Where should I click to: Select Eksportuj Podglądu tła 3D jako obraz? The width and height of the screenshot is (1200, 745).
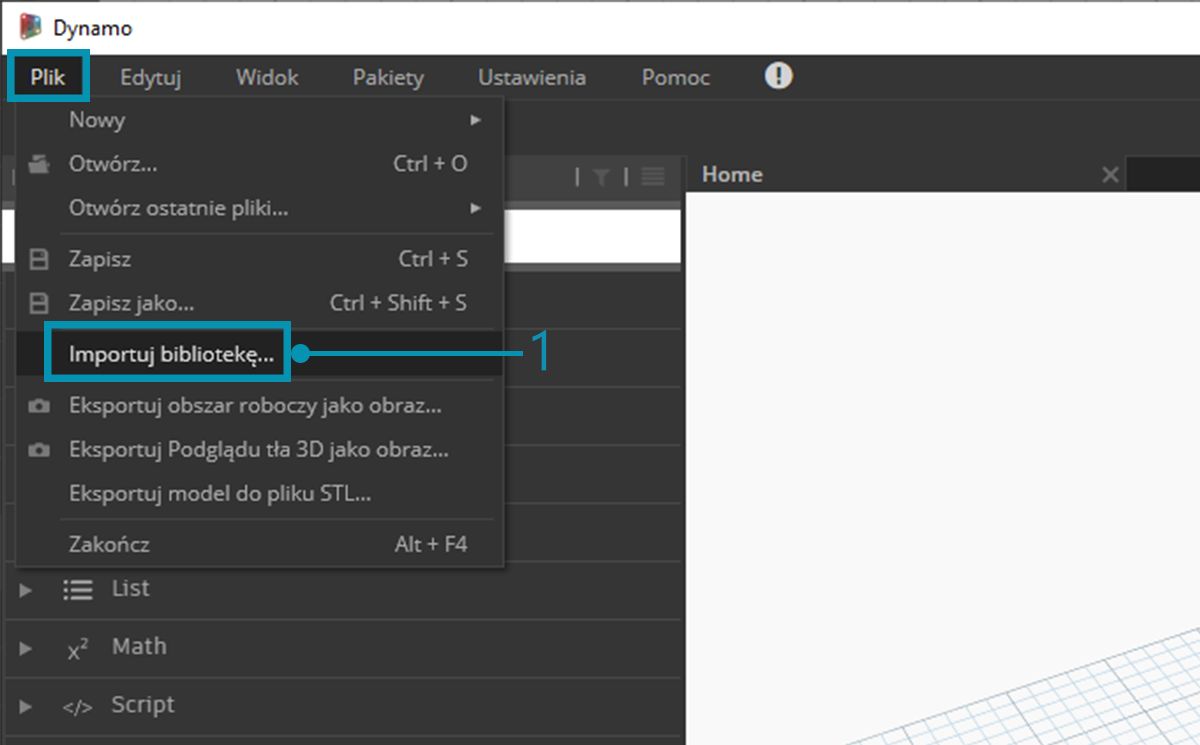(x=261, y=450)
